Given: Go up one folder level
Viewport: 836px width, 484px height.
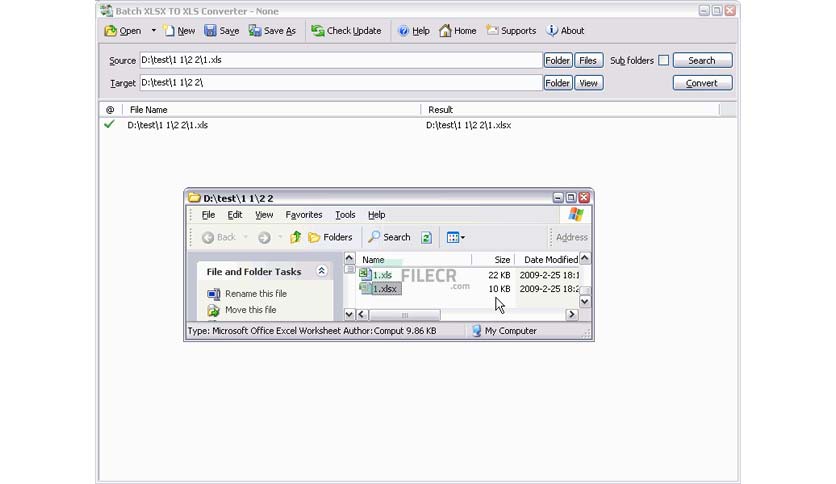Looking at the screenshot, I should [295, 237].
